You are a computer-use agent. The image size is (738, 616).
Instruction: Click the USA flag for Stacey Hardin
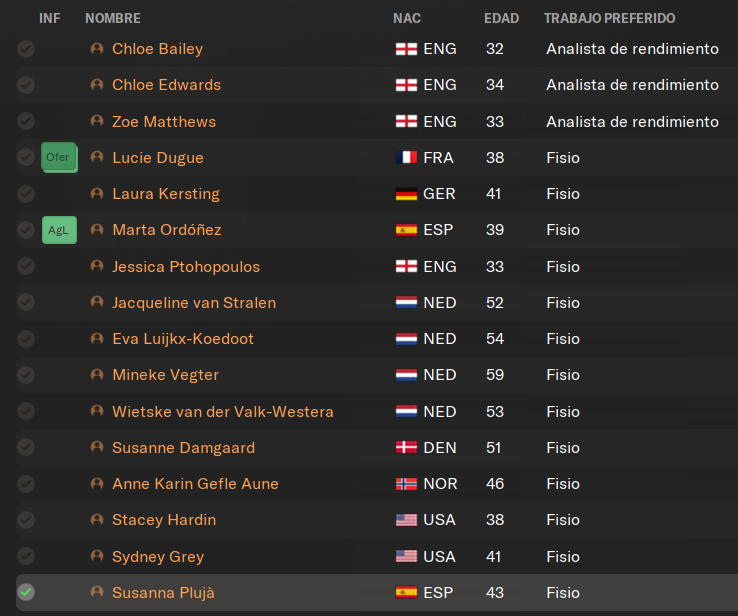point(406,520)
